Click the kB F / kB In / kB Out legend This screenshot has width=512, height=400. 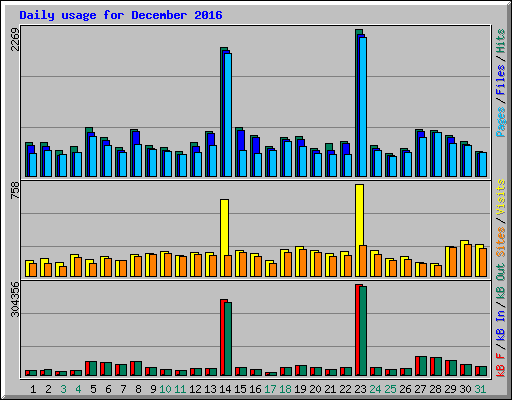tap(501, 320)
